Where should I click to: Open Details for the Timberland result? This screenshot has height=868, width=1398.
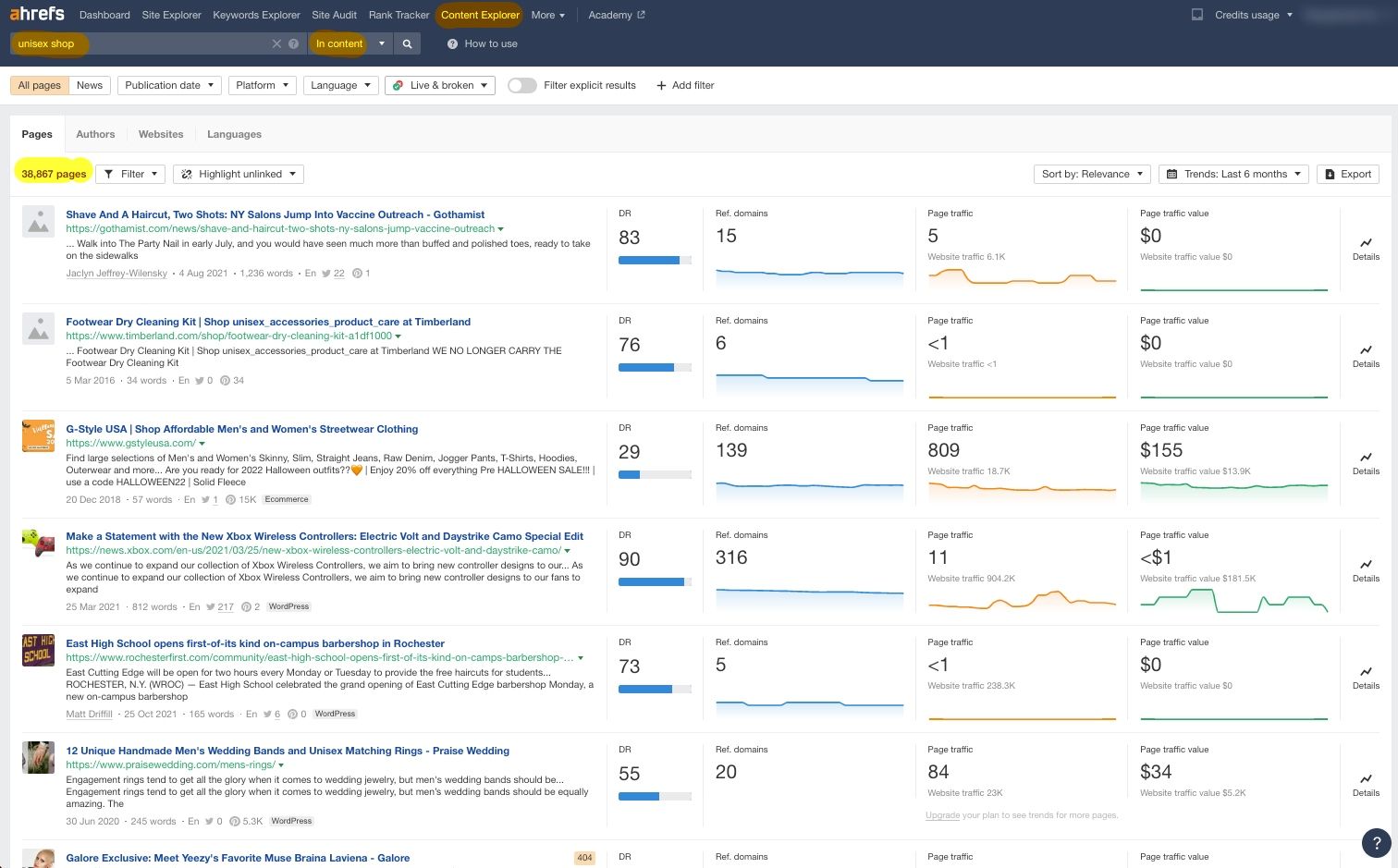coord(1366,356)
